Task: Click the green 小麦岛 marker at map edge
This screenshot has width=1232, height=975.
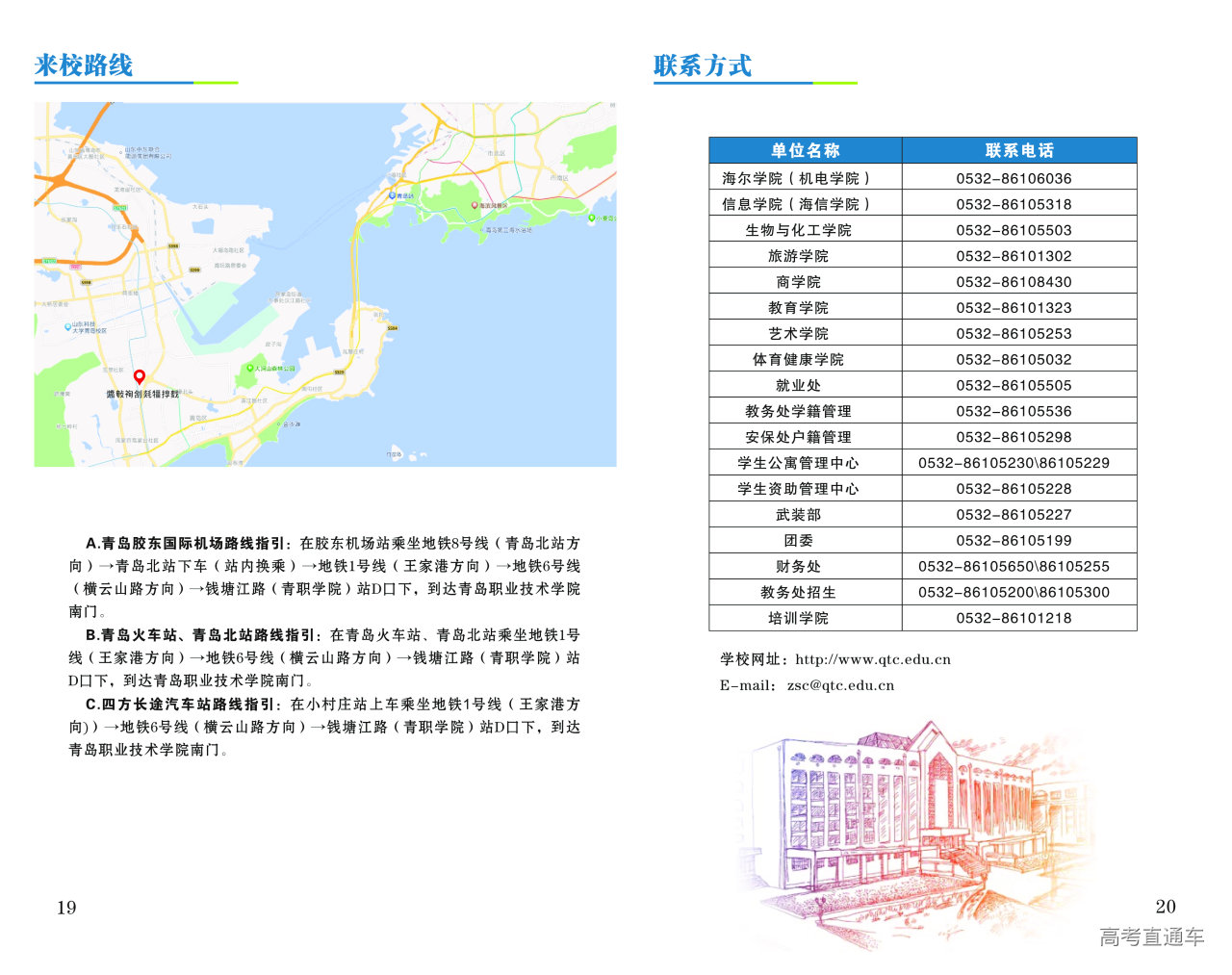Action: click(592, 218)
